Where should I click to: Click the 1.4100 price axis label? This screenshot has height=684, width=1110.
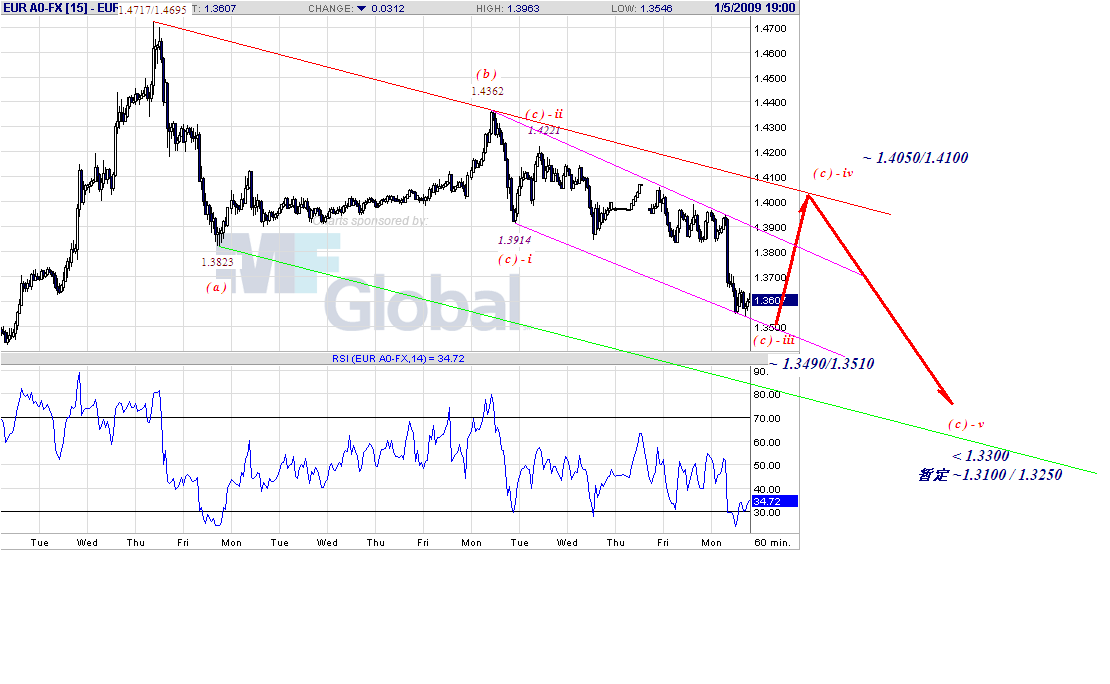tap(770, 178)
